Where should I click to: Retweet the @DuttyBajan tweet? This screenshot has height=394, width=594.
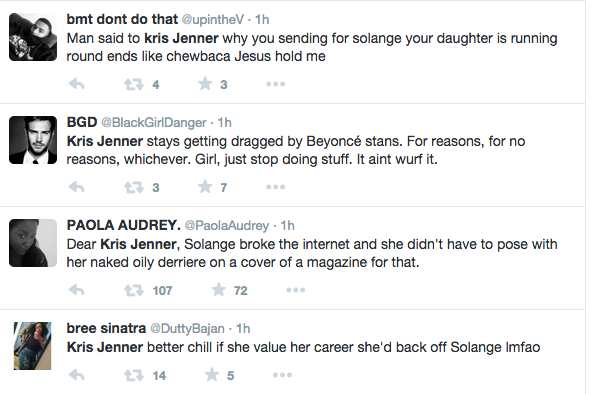134,375
